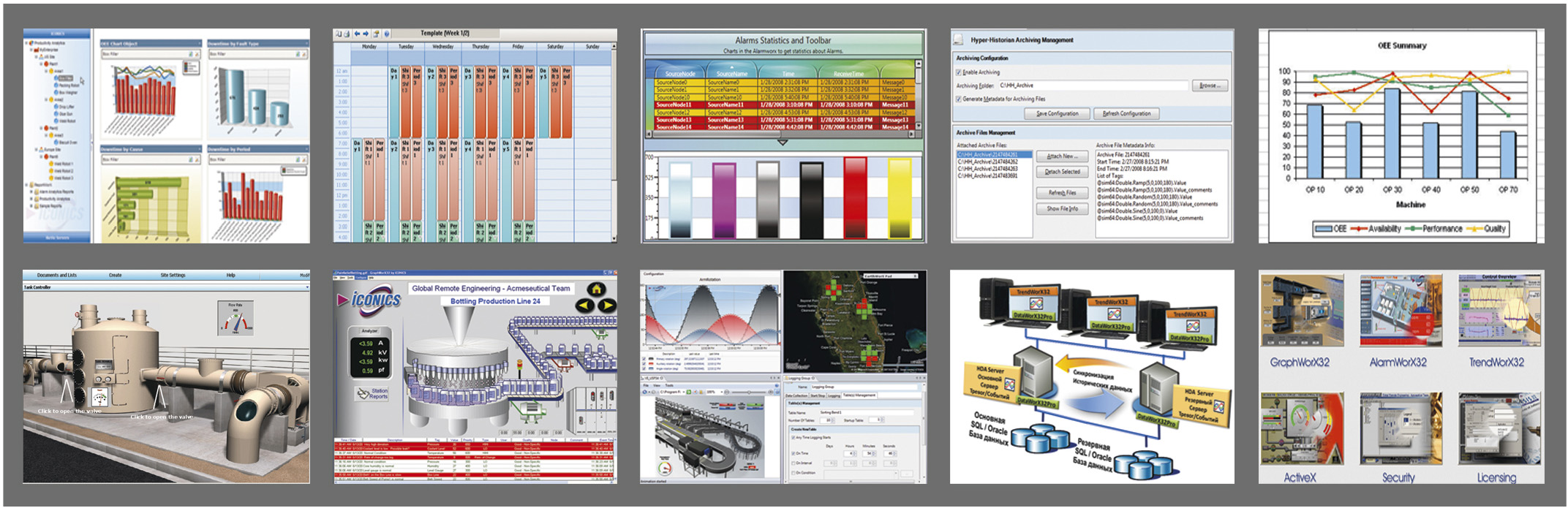
Task: Click the yellow left arrow in bottling screen
Action: point(585,305)
